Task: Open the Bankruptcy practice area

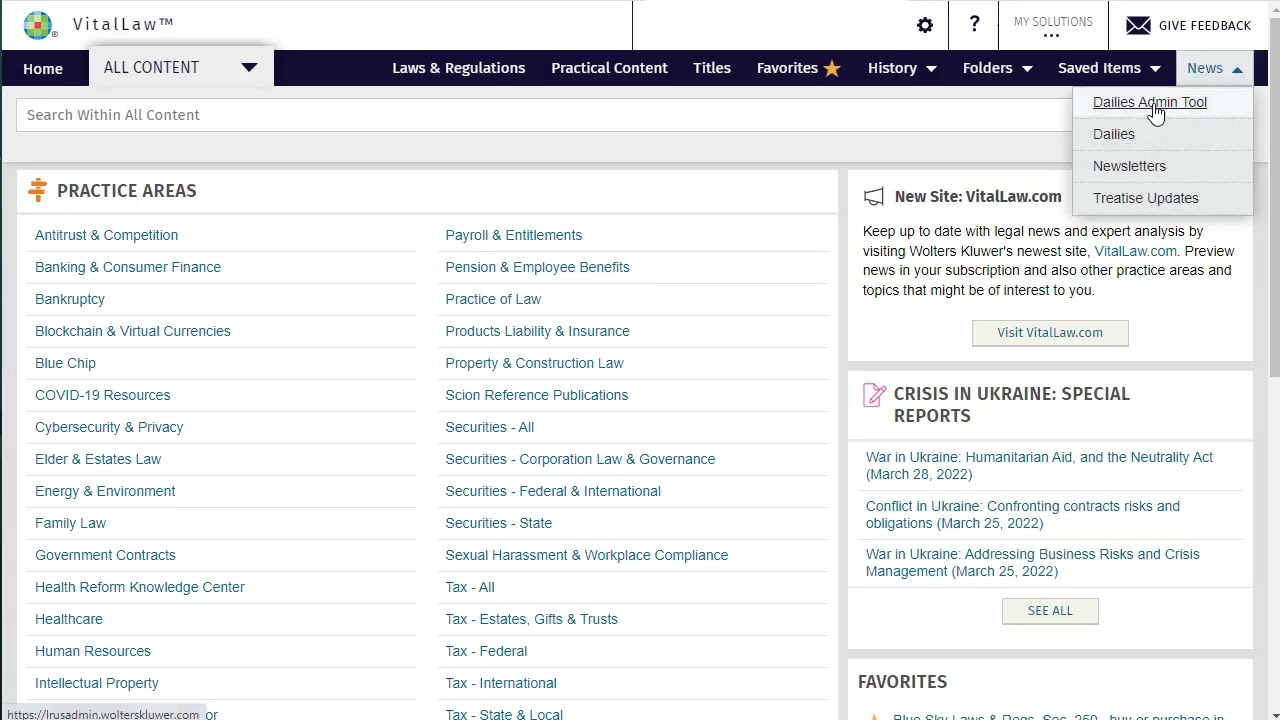Action: [70, 299]
